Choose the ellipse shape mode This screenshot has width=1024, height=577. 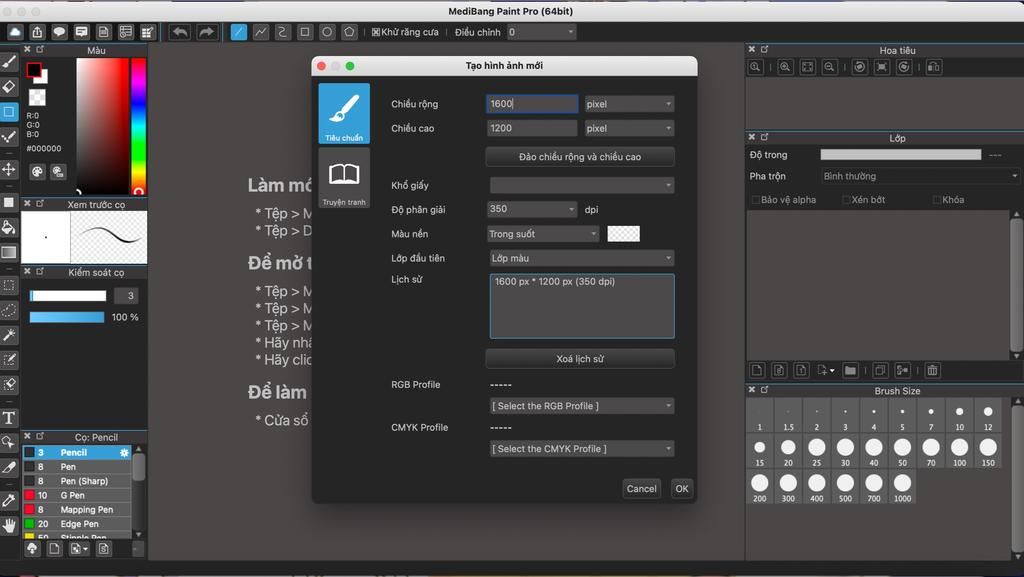click(327, 32)
